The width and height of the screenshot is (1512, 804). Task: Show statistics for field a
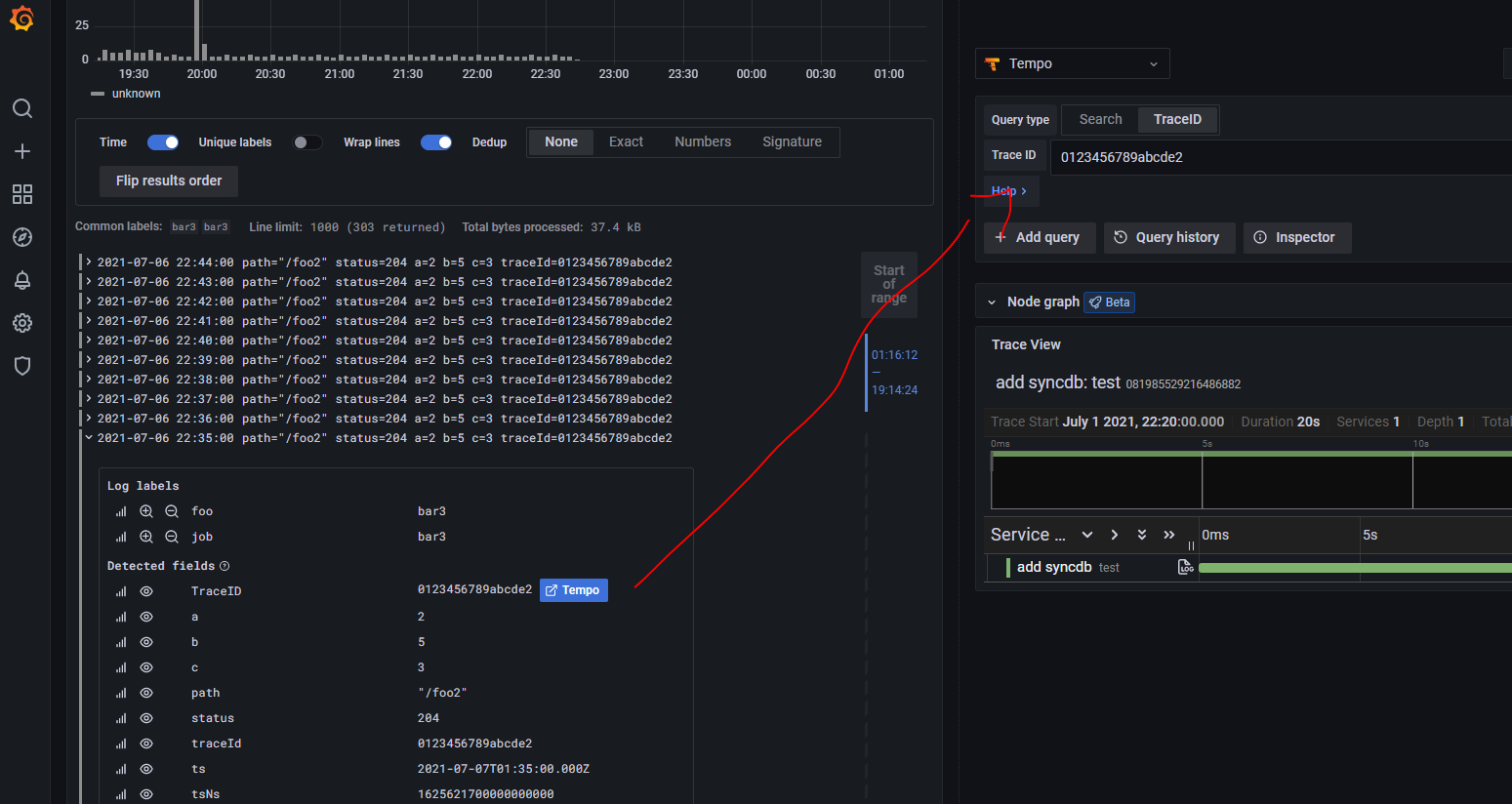coord(121,617)
